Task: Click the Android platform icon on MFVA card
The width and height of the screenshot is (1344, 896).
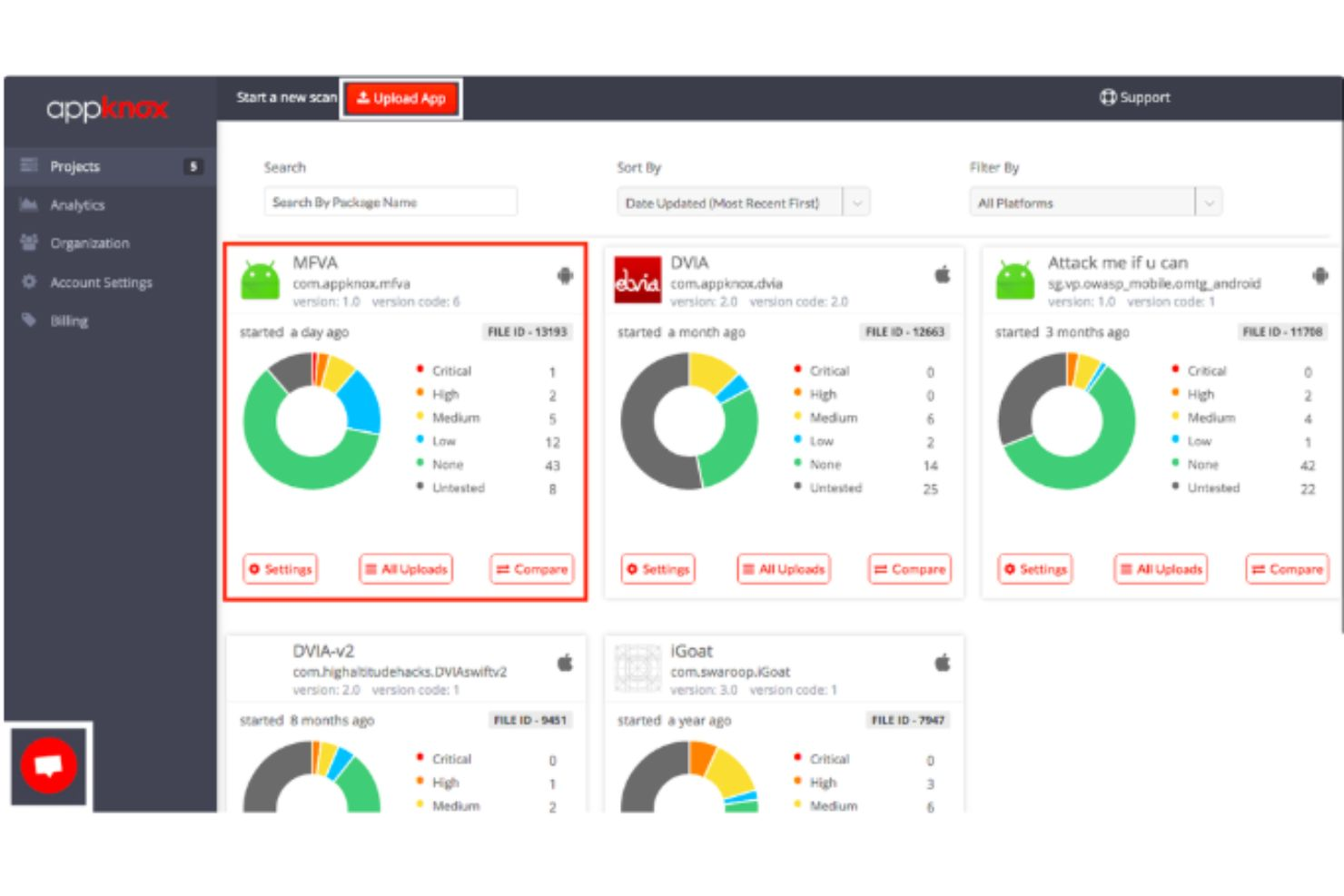Action: pos(565,275)
